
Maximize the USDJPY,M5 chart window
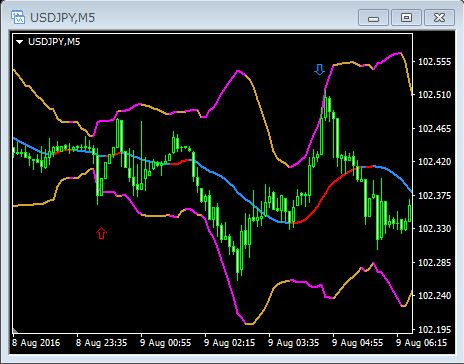tap(406, 17)
